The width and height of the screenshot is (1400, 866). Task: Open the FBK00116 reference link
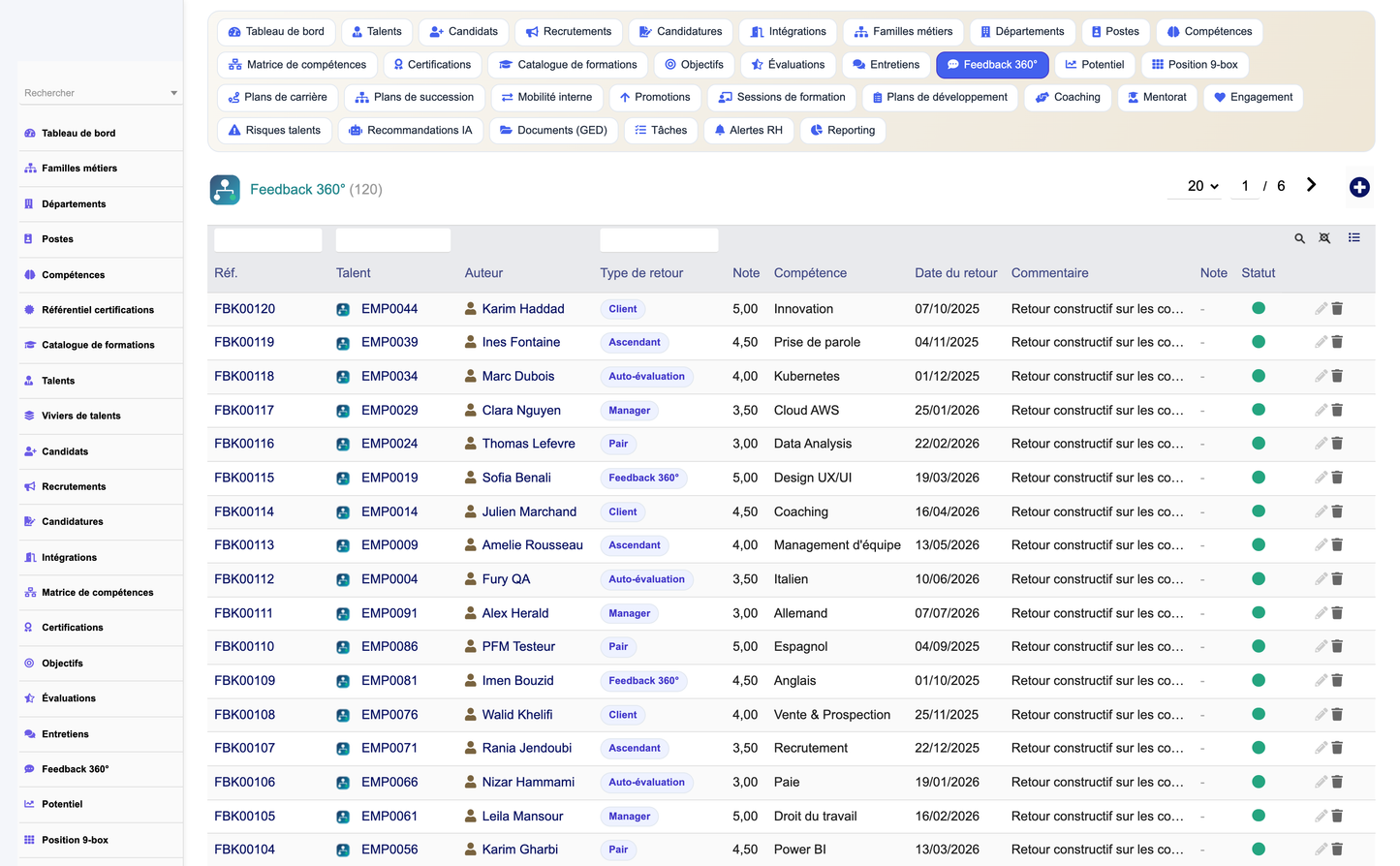[x=244, y=444]
